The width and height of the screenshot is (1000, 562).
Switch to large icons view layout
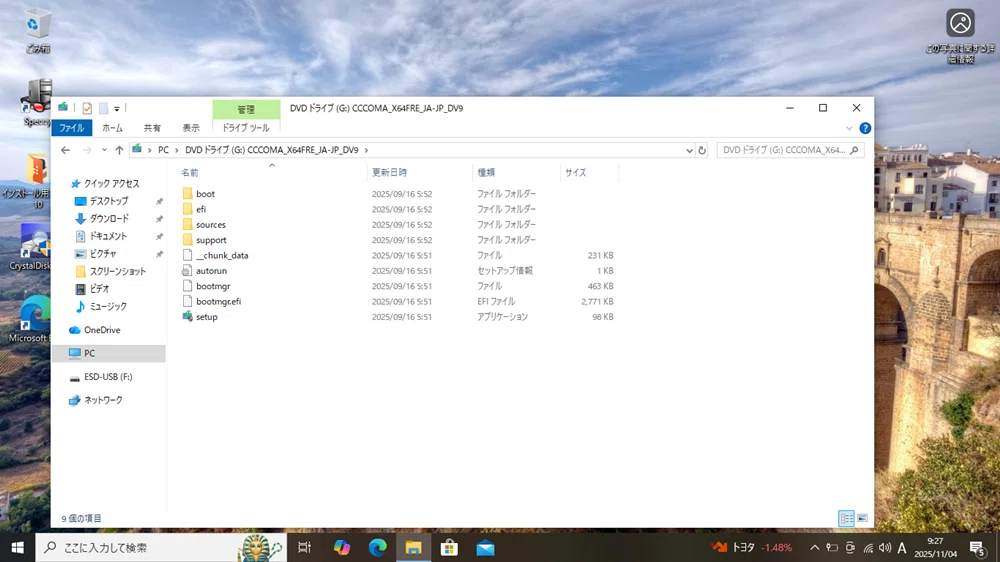862,518
